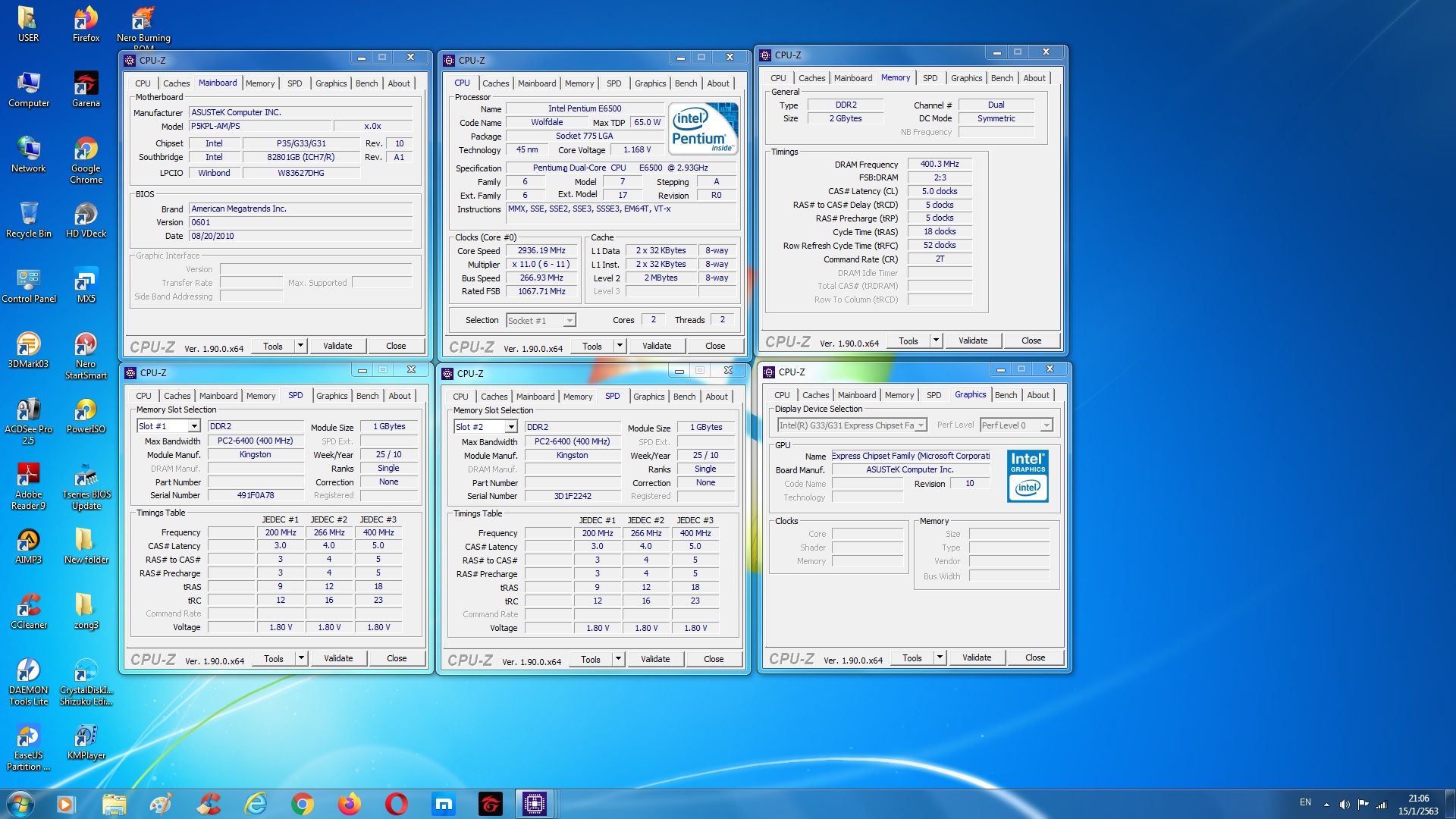Select the HD VDeck desktop shortcut
Screen dimensions: 1456x819
click(86, 220)
